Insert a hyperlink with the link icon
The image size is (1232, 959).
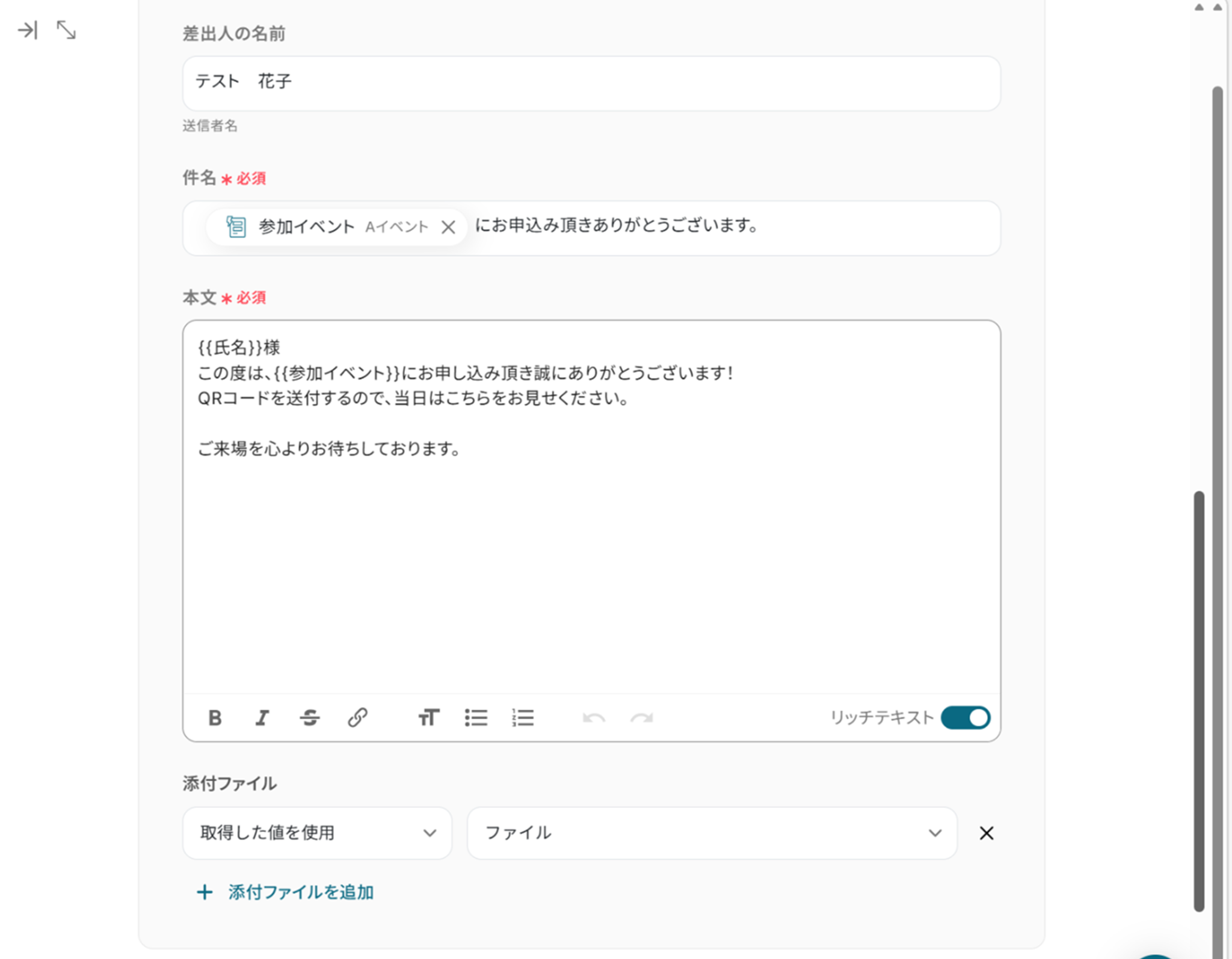357,717
